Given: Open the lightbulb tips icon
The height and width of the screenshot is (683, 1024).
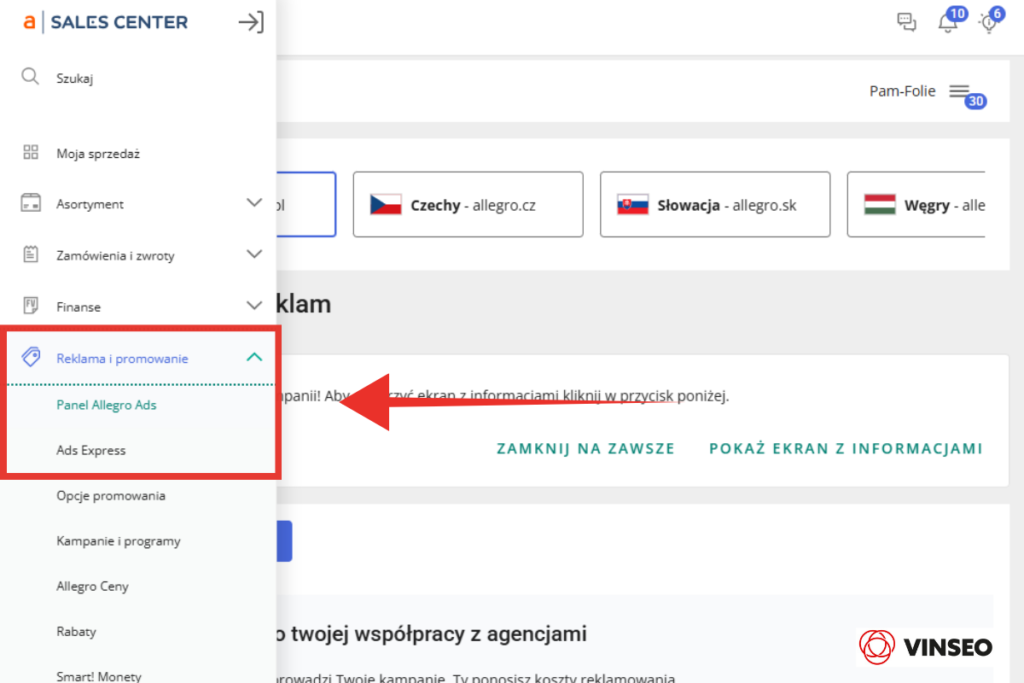Looking at the screenshot, I should click(x=988, y=23).
